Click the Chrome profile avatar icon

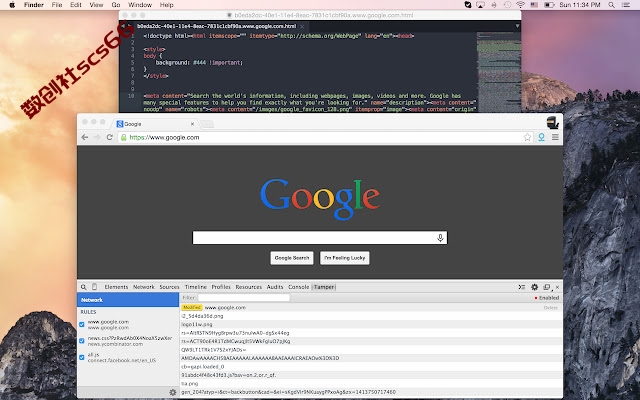pyautogui.click(x=553, y=122)
